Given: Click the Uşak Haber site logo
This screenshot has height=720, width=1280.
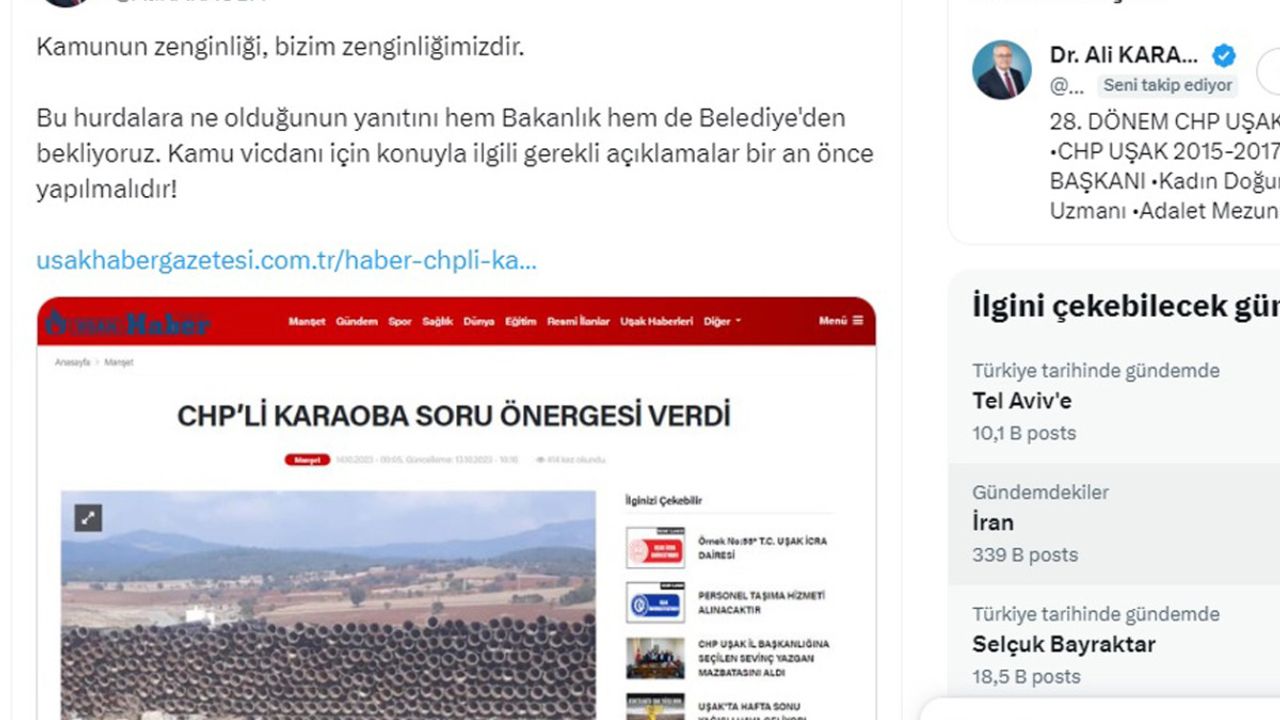Looking at the screenshot, I should [127, 322].
